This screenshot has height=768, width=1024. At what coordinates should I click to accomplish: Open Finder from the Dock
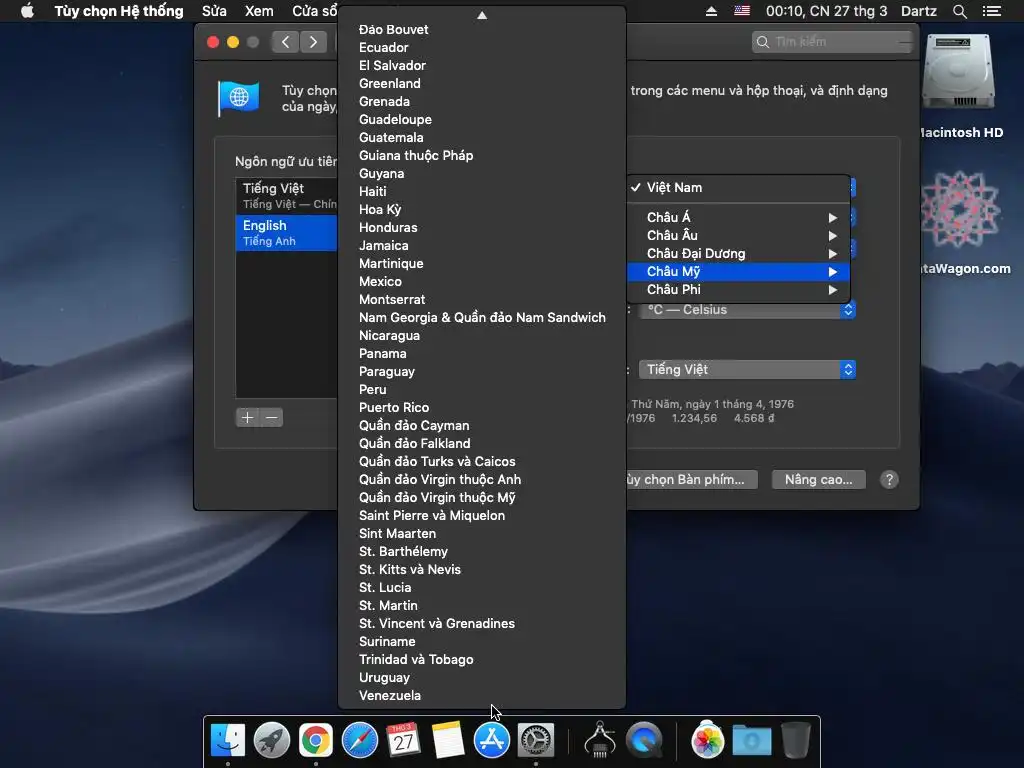(228, 741)
